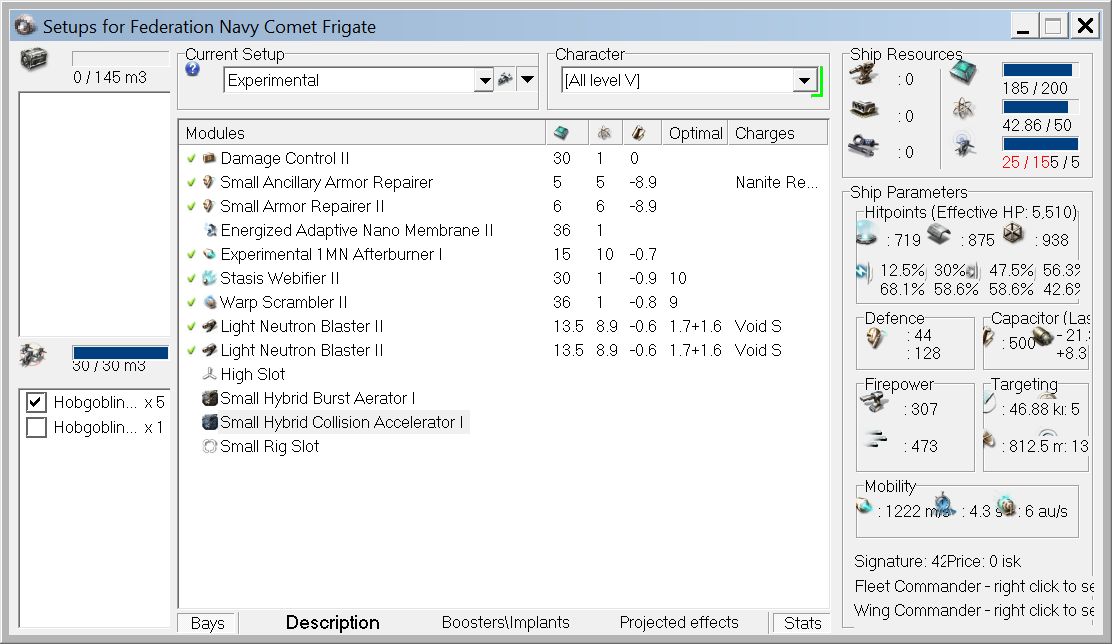Click the cargo hold icon
Viewport: 1112px width, 644px height.
coord(33,59)
